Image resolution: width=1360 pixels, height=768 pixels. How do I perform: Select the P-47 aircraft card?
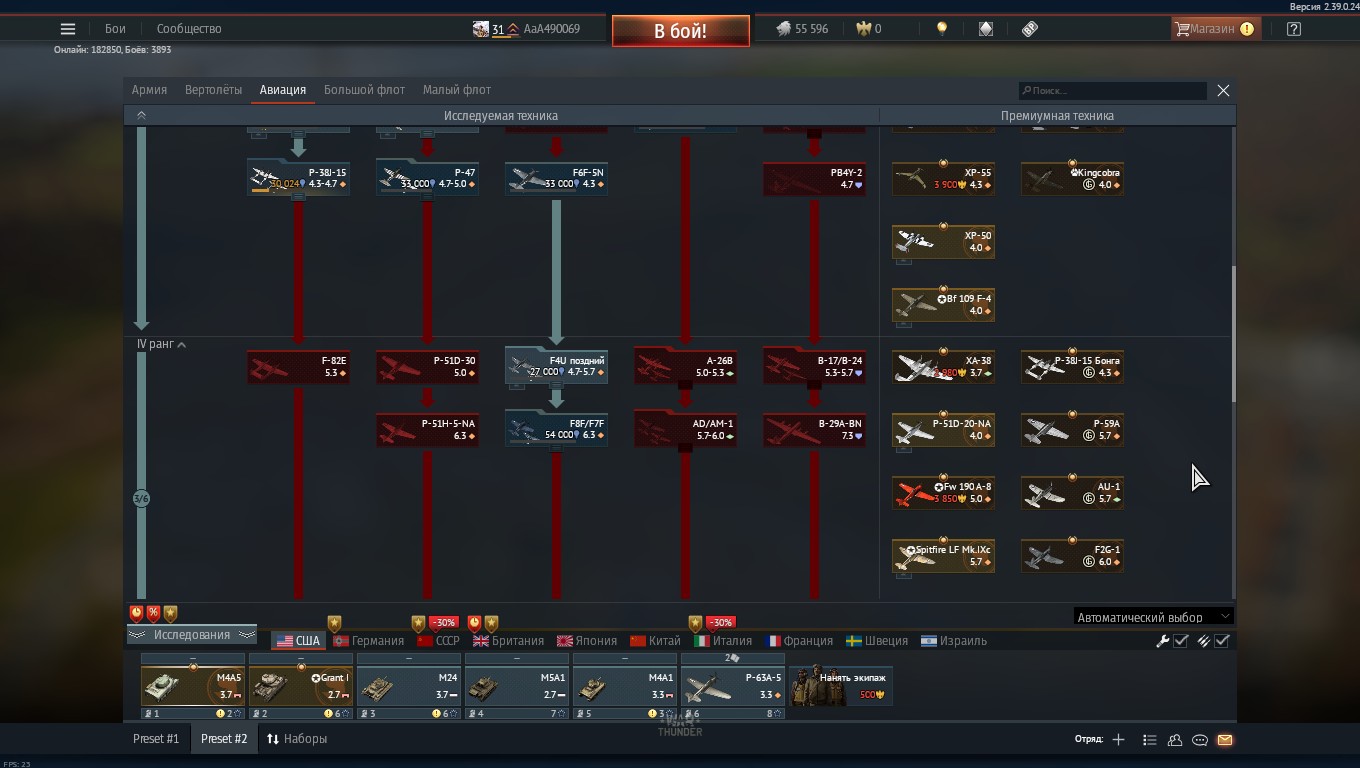427,178
